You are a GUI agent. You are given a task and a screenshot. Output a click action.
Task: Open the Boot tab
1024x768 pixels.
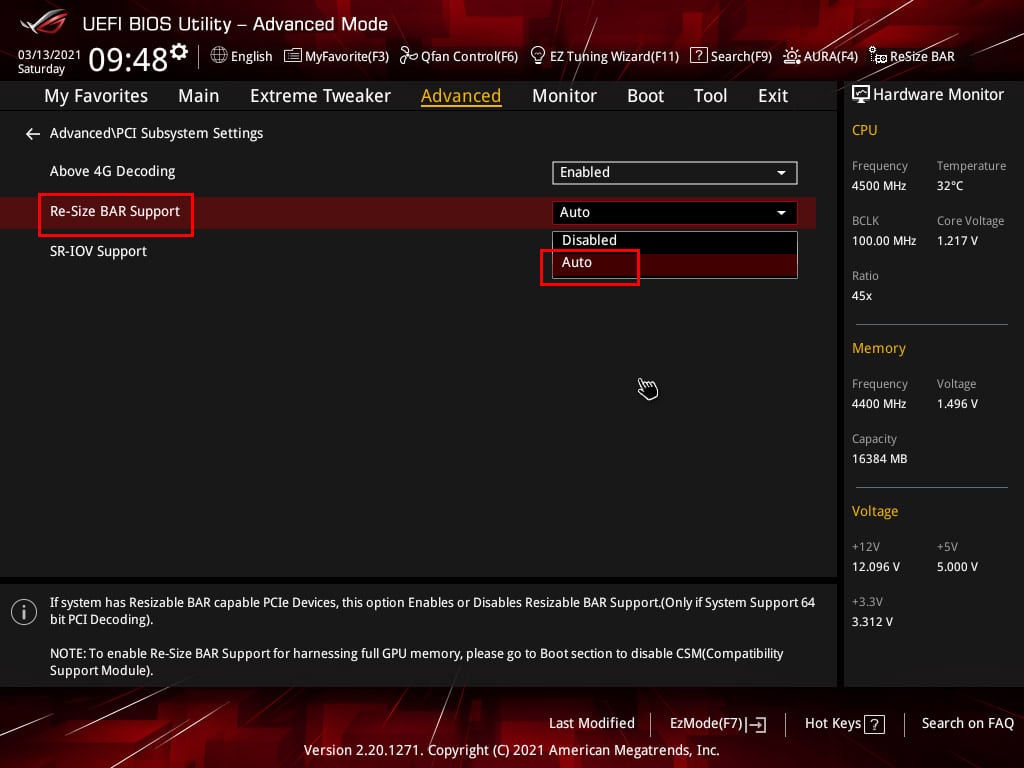645,96
